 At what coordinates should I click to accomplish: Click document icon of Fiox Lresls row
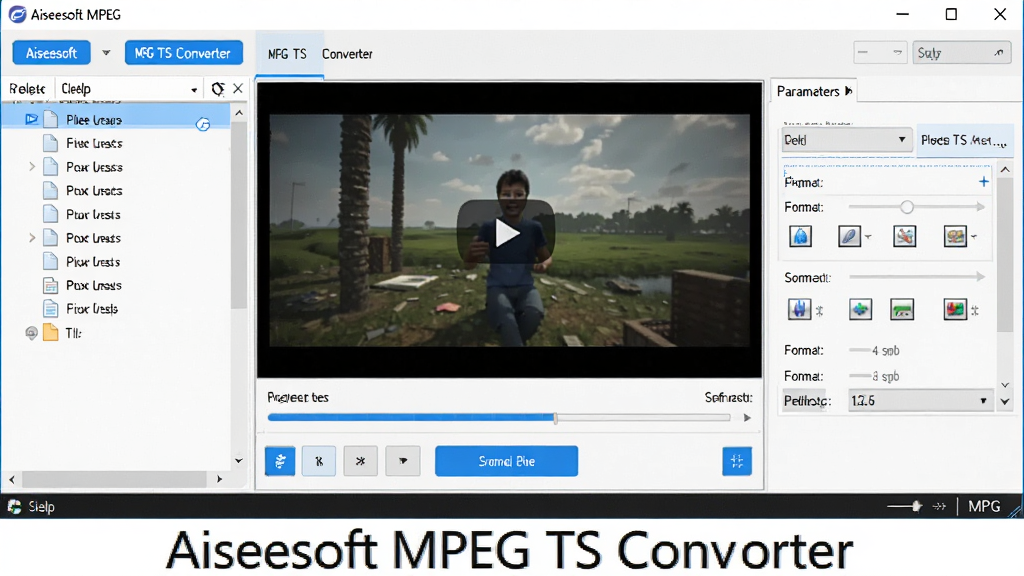pos(50,309)
